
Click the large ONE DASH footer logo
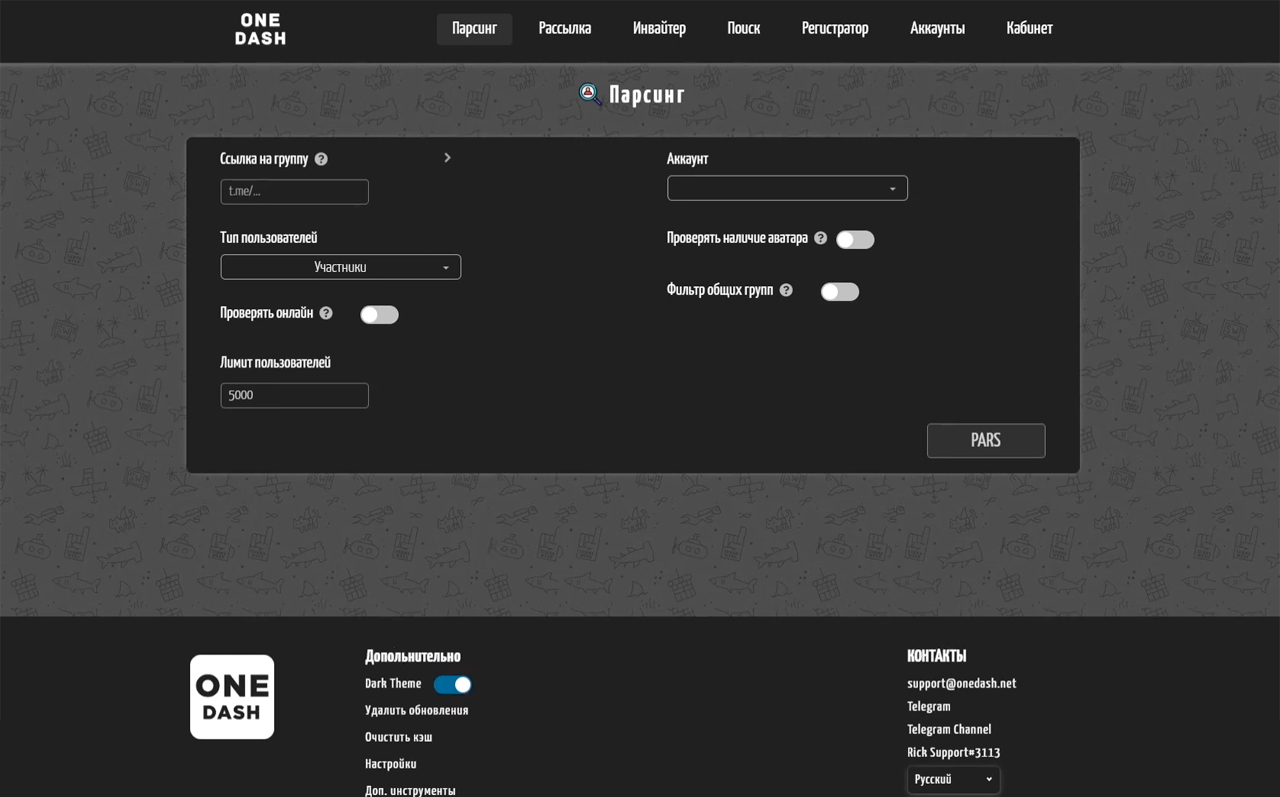point(232,697)
